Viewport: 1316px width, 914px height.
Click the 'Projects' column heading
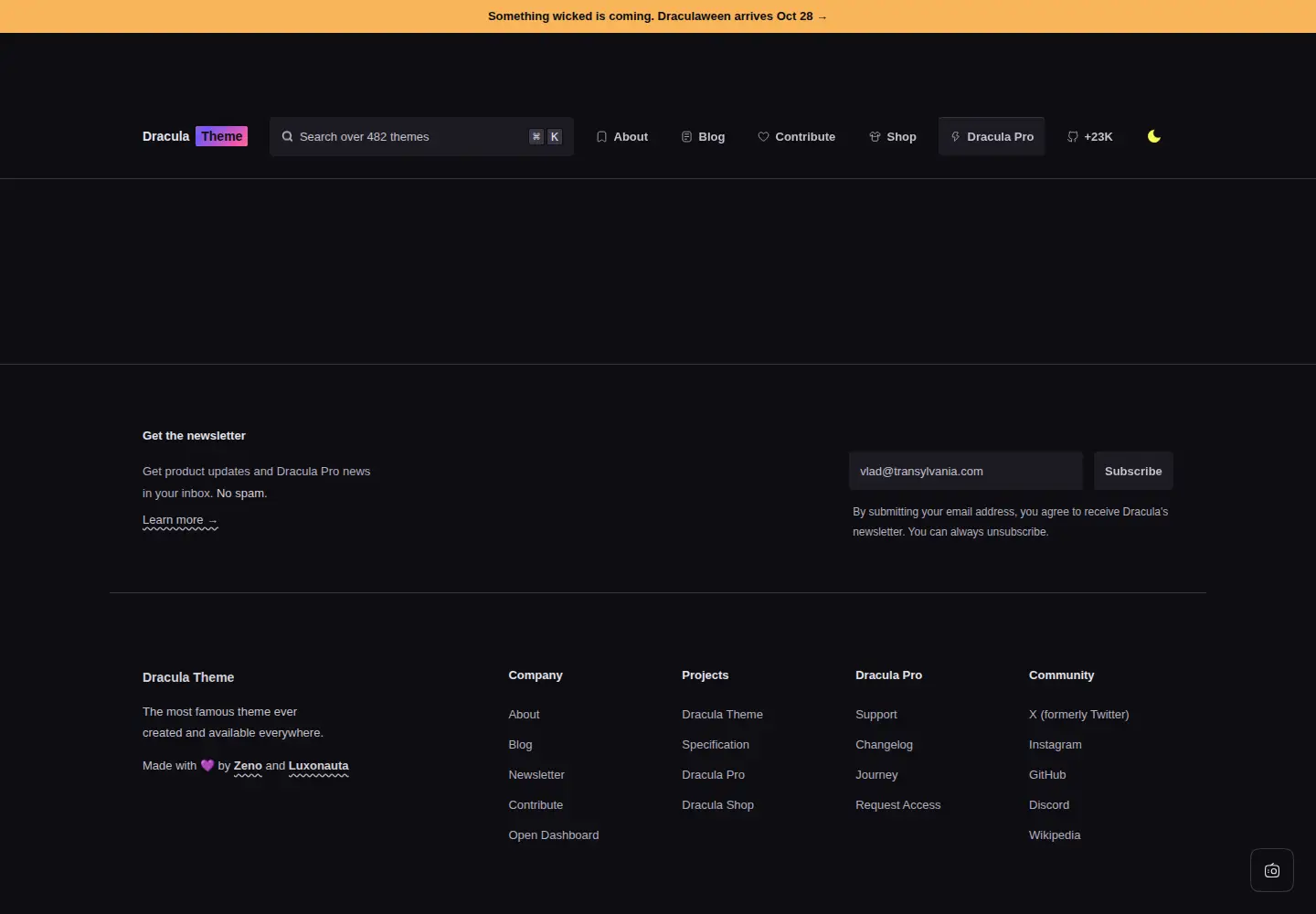coord(706,675)
